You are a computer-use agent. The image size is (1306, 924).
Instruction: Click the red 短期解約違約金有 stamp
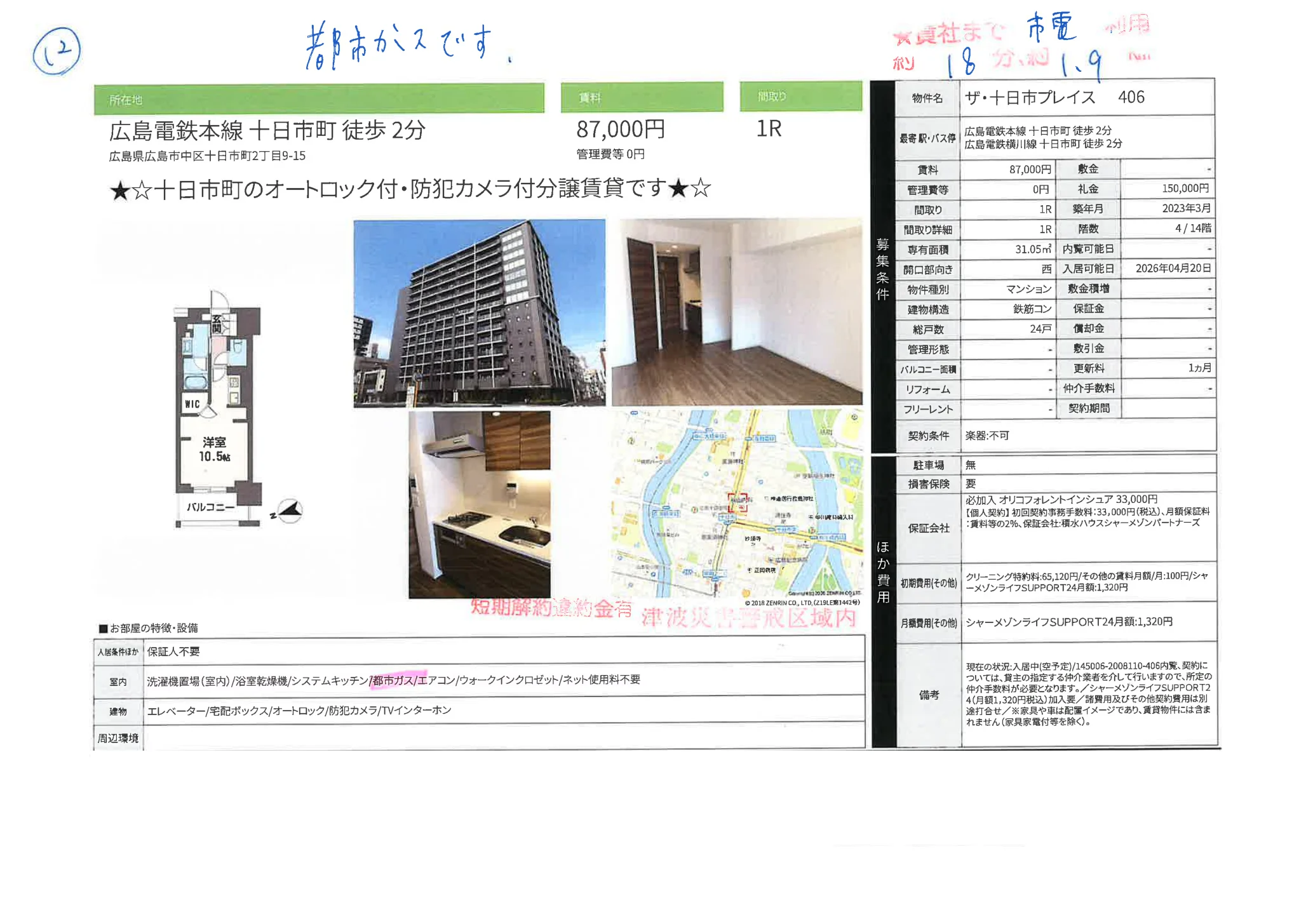point(551,608)
